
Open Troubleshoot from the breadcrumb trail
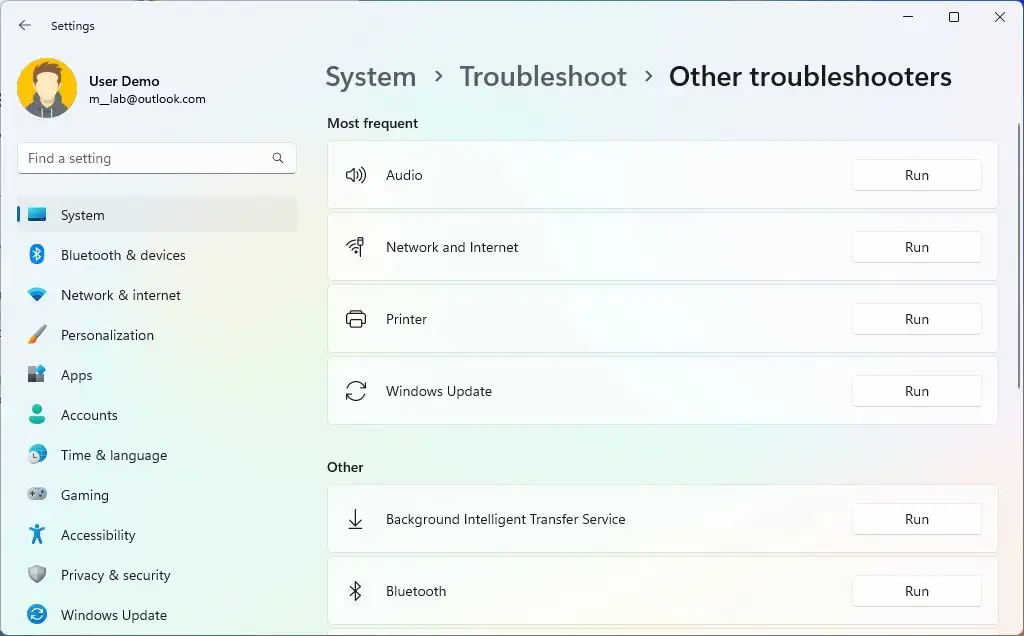click(x=543, y=76)
